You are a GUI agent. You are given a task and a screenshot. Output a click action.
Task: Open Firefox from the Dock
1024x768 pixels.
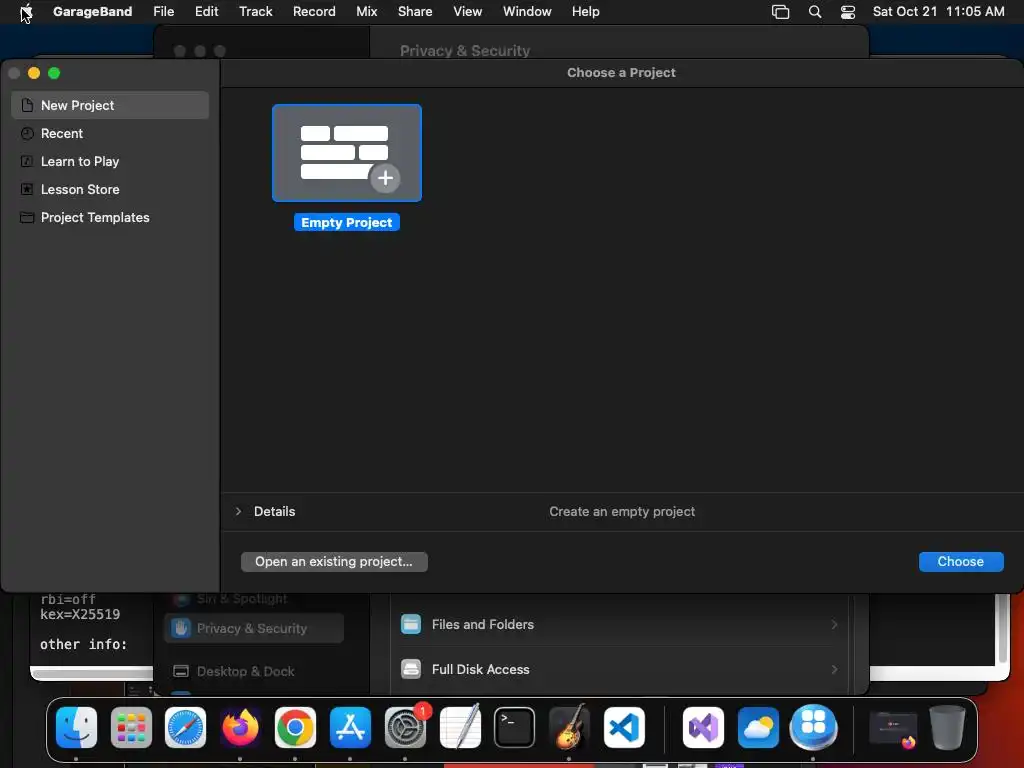240,728
